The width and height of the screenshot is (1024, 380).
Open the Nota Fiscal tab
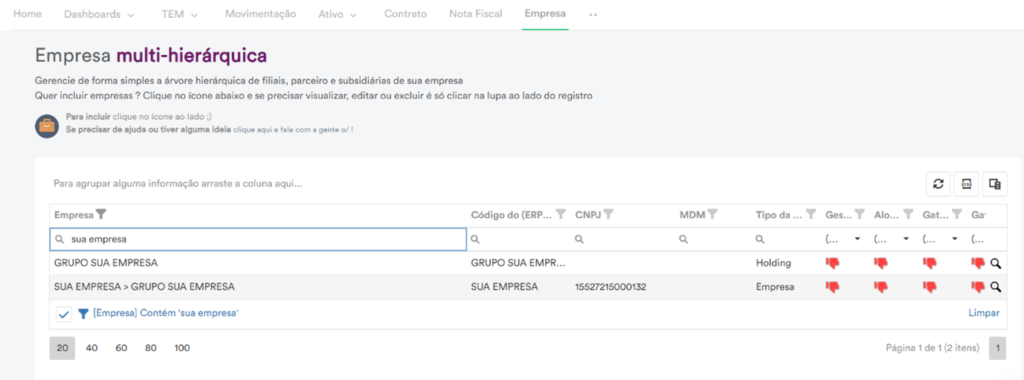coord(475,14)
